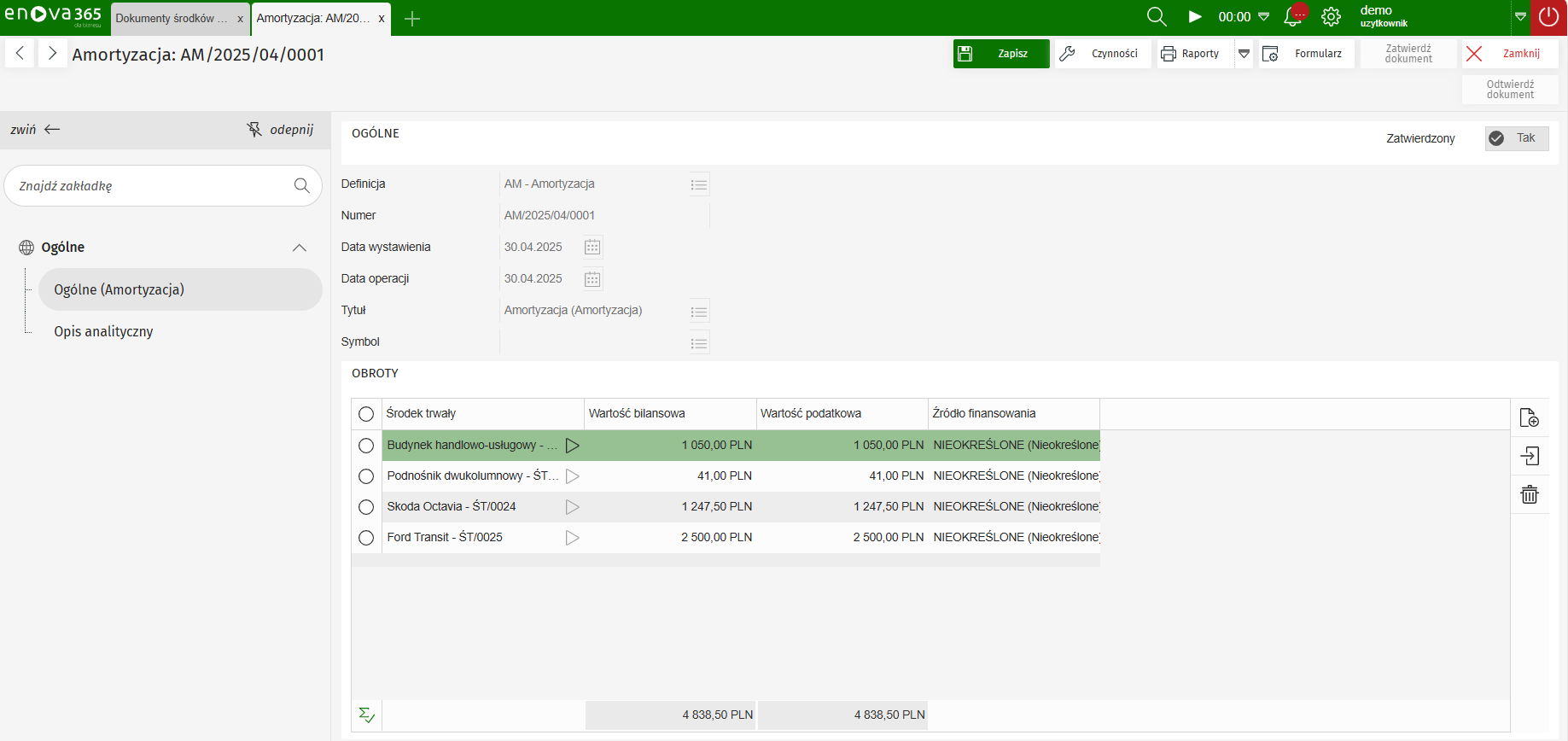1568x741 pixels.
Task: Switch to Dokumenty środków tab
Action: 172,19
